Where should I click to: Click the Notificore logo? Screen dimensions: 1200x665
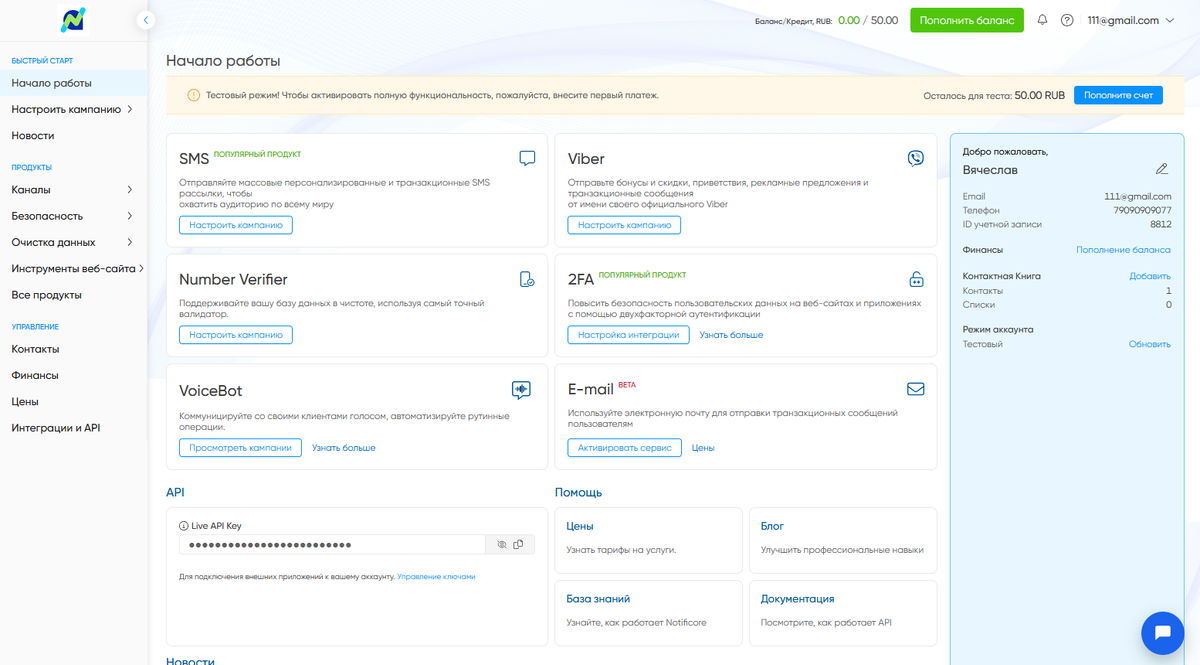[x=73, y=20]
